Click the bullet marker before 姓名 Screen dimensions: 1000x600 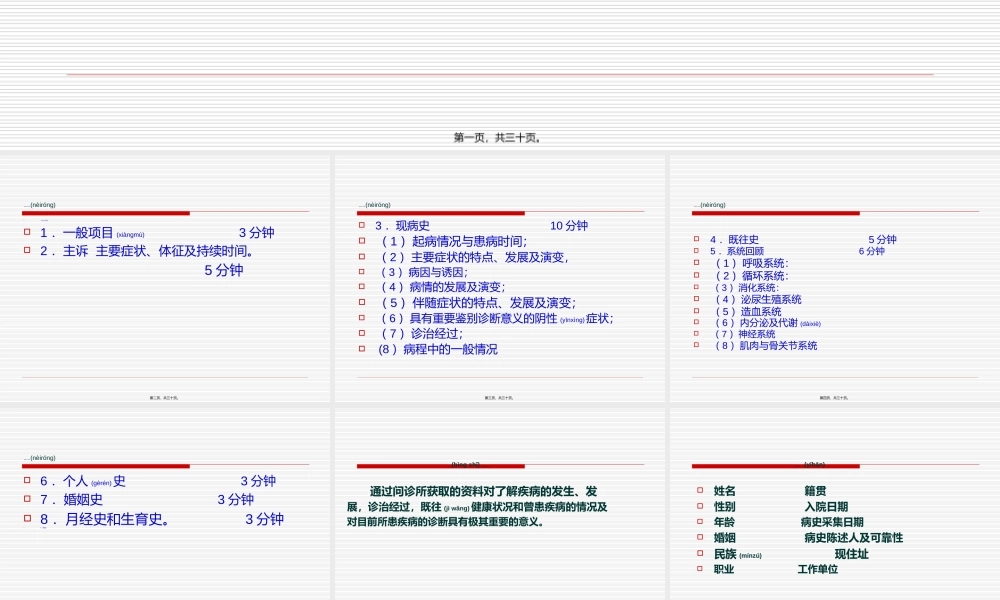(698, 490)
